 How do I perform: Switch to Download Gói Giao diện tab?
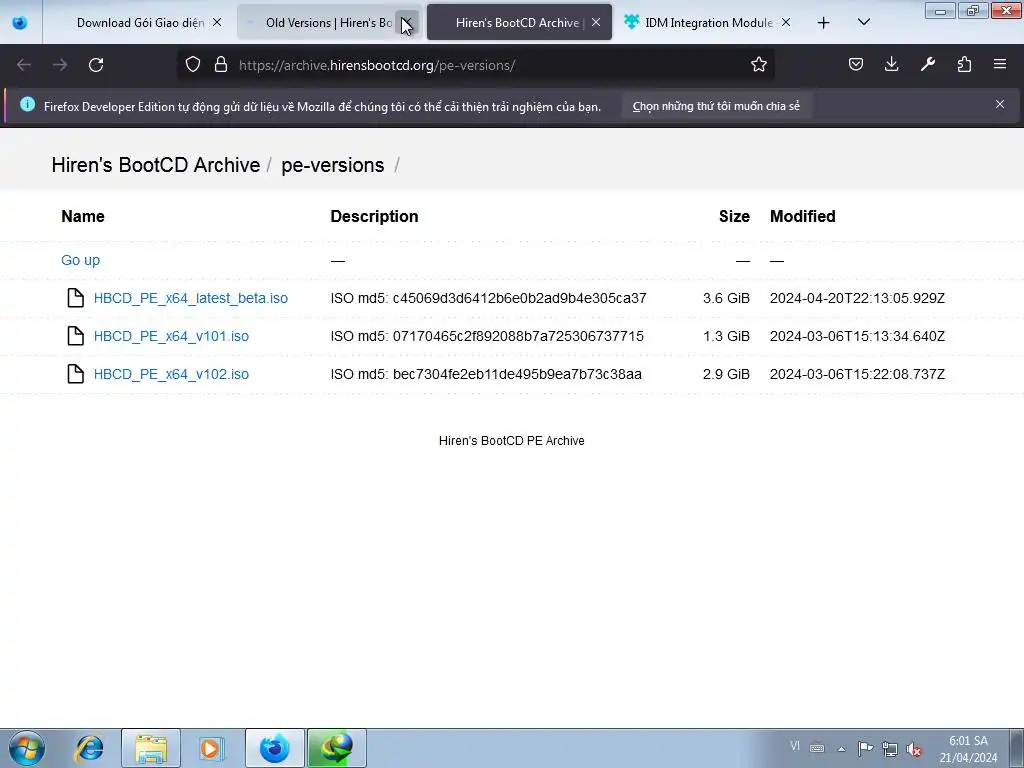click(140, 23)
